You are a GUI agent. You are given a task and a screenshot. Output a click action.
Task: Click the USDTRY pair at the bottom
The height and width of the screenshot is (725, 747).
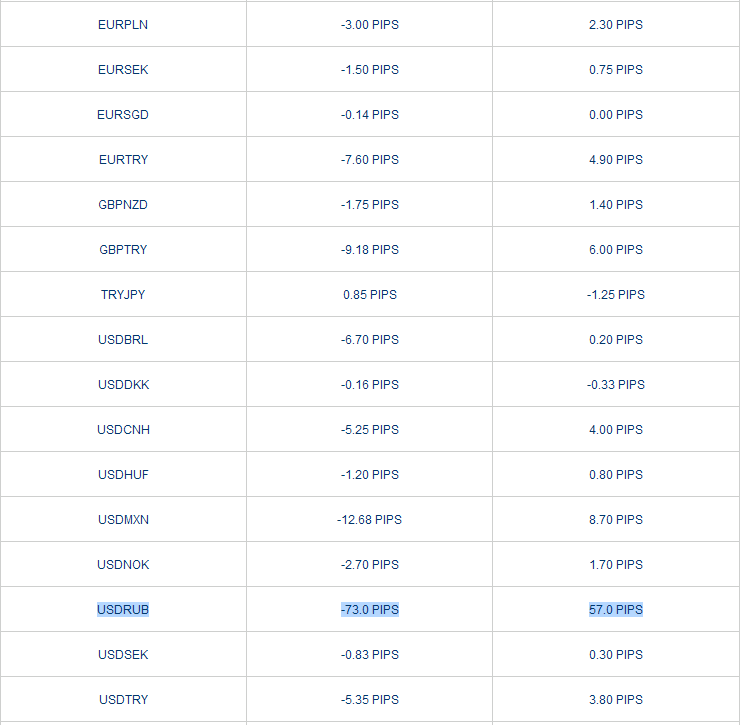[x=123, y=699]
